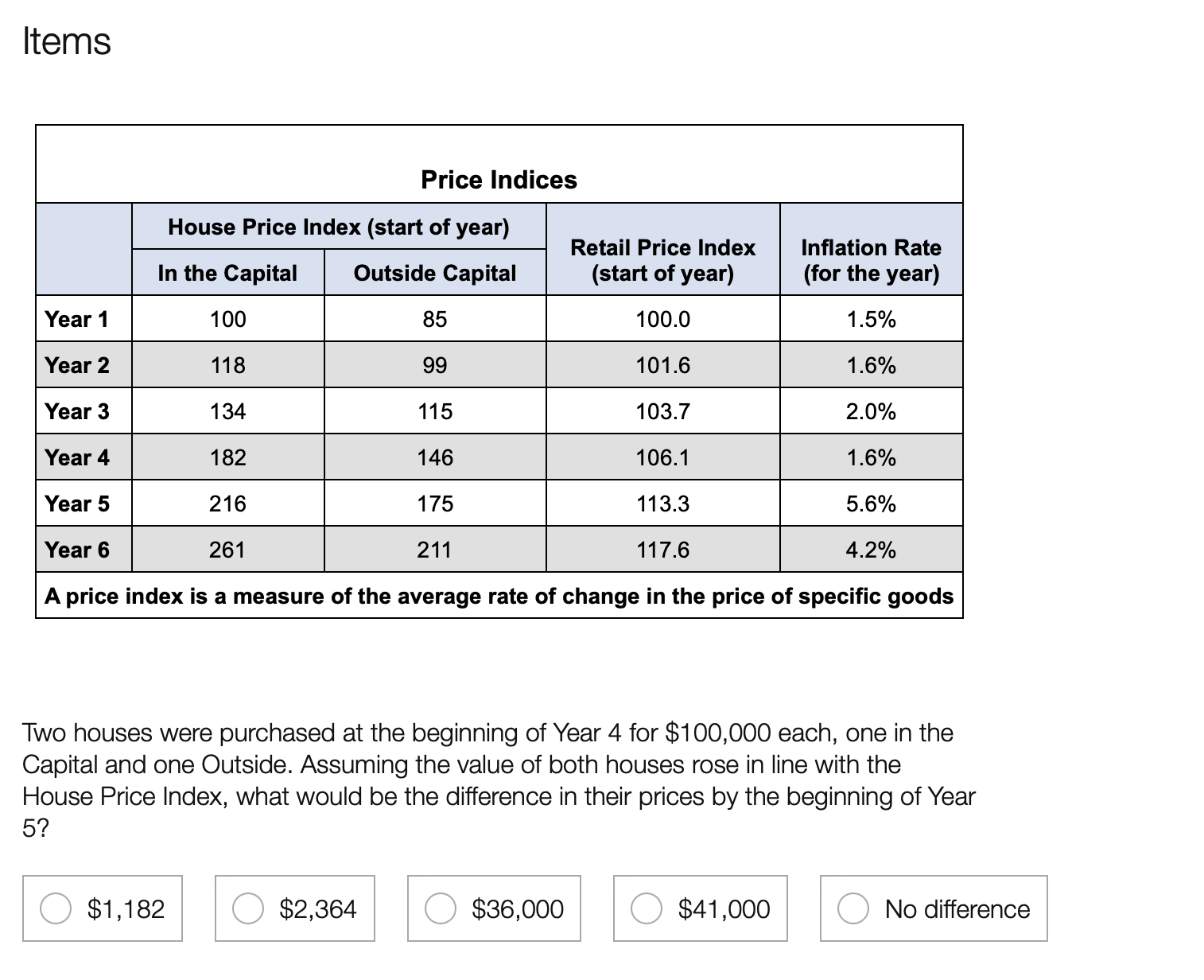Viewport: 1204px width, 980px height.
Task: Click the Items page heading
Action: [x=67, y=41]
